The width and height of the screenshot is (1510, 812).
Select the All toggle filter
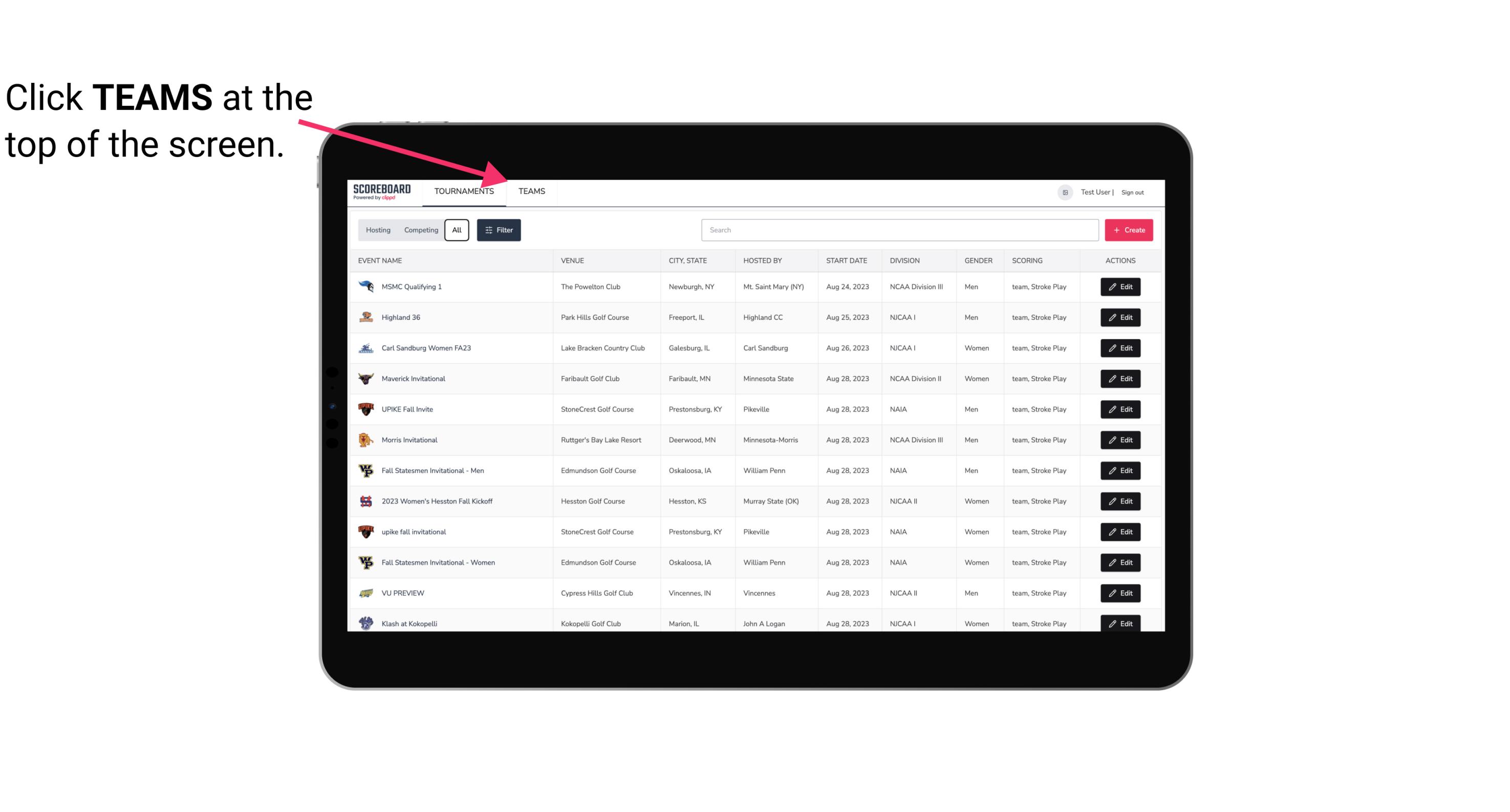pos(457,229)
